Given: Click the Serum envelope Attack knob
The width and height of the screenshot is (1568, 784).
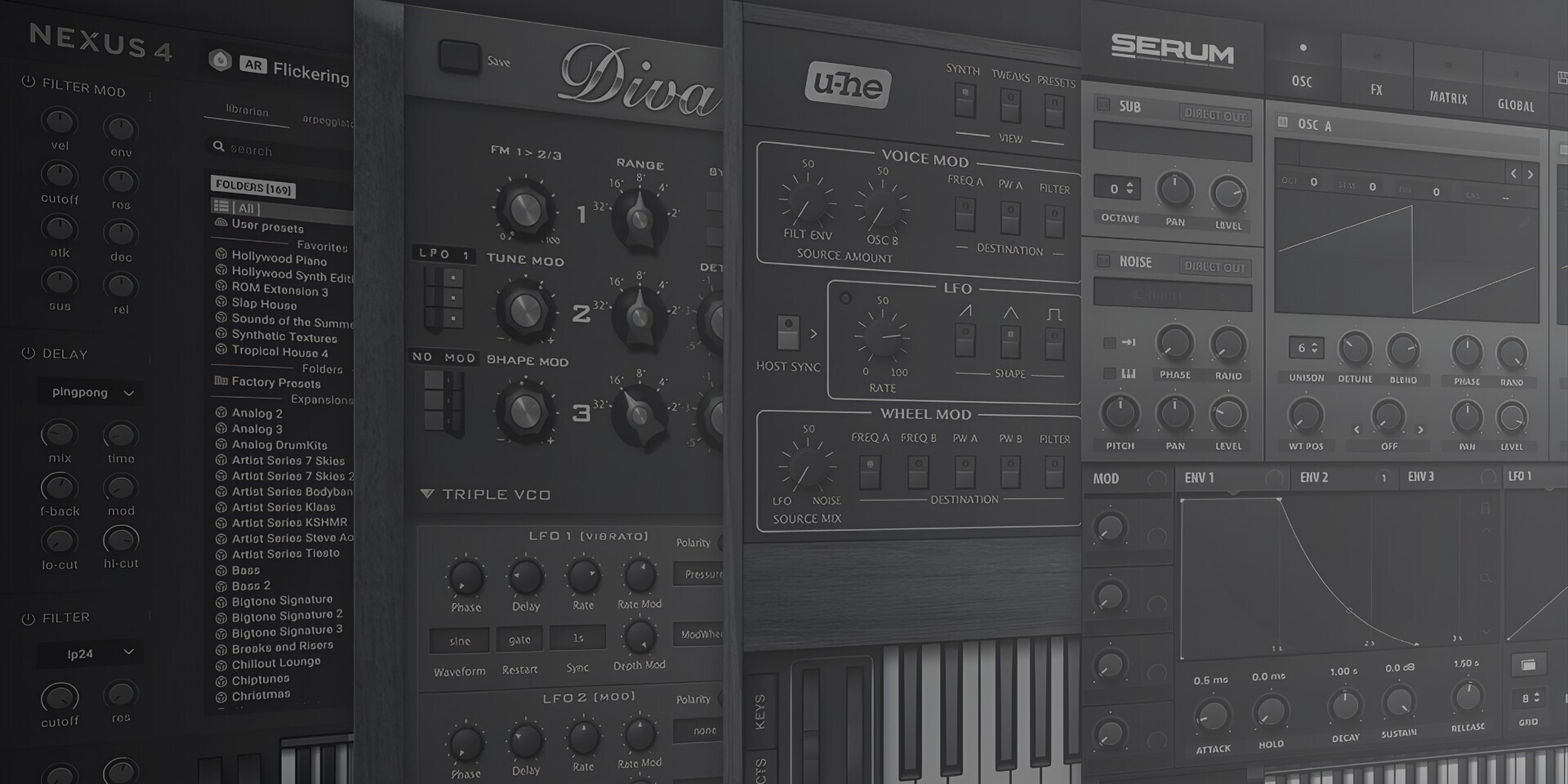Looking at the screenshot, I should tap(1214, 717).
